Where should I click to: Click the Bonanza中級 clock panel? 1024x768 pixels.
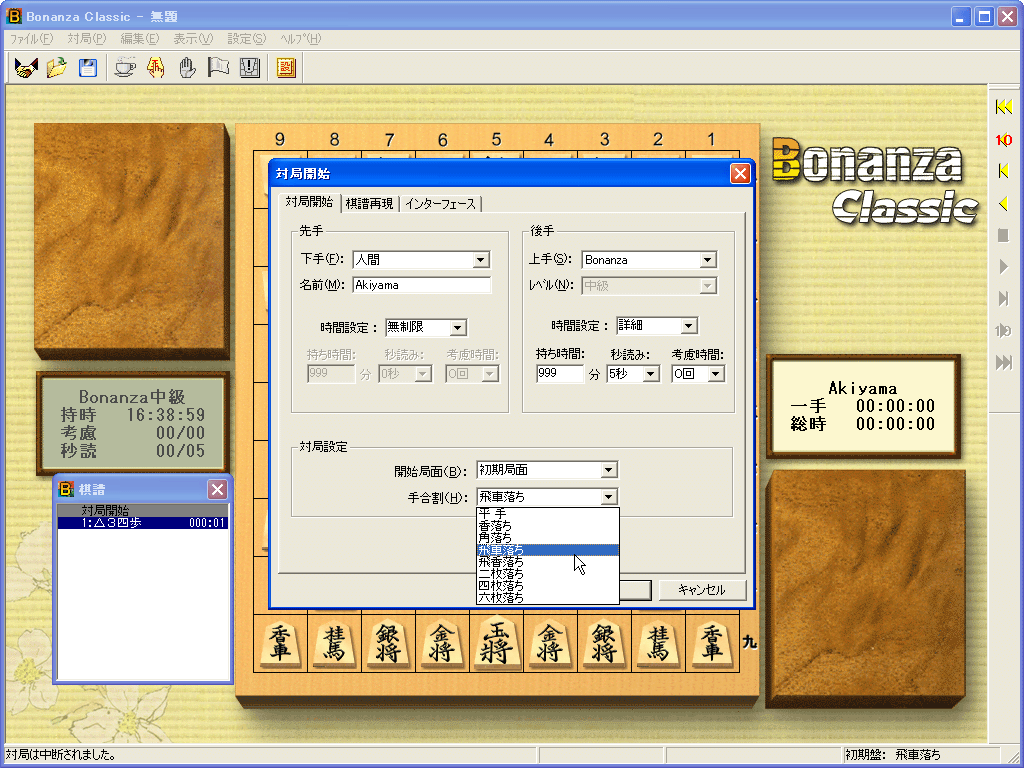click(x=133, y=423)
